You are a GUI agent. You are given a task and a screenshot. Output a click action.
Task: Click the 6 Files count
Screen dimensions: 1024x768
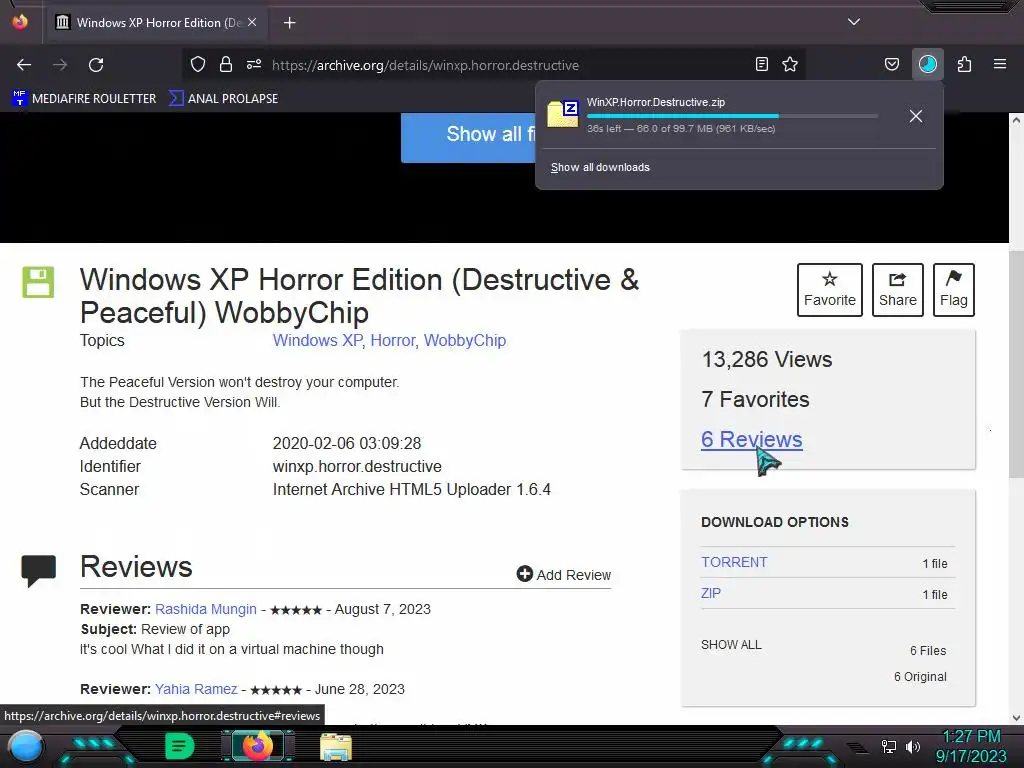tap(928, 650)
